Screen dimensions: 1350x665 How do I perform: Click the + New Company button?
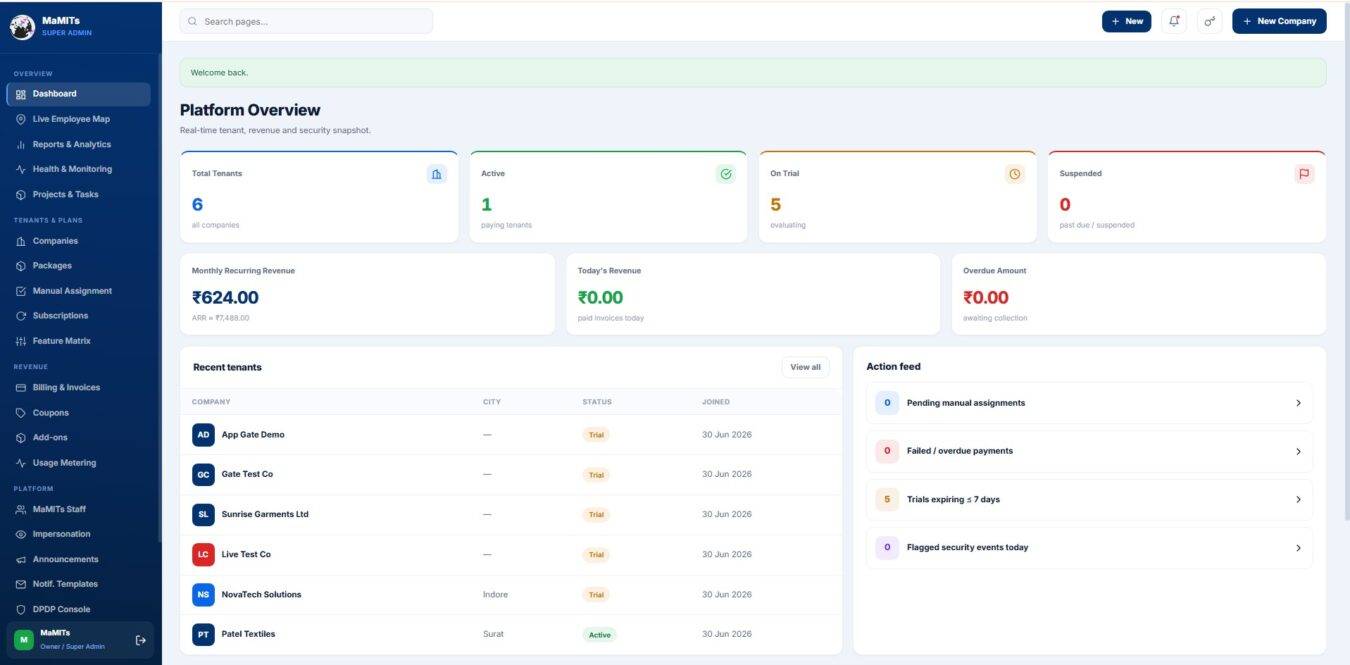coord(1279,21)
